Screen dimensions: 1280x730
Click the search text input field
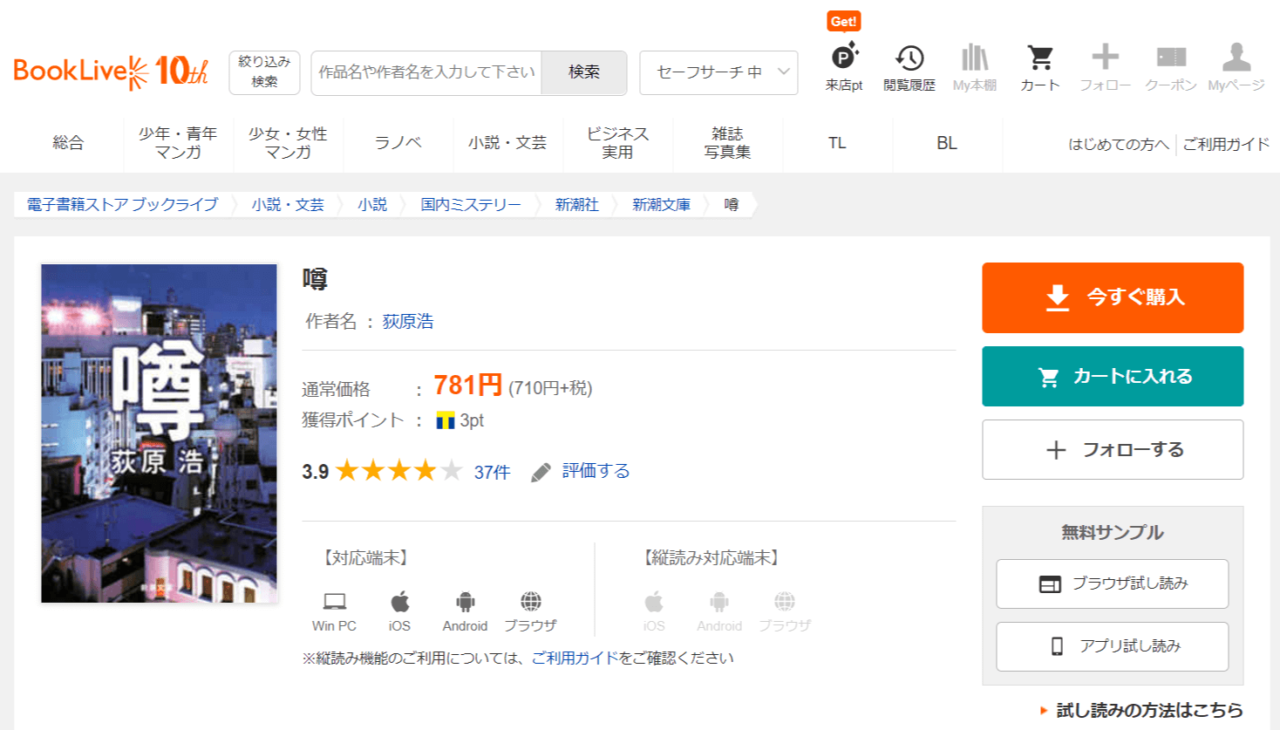point(426,73)
